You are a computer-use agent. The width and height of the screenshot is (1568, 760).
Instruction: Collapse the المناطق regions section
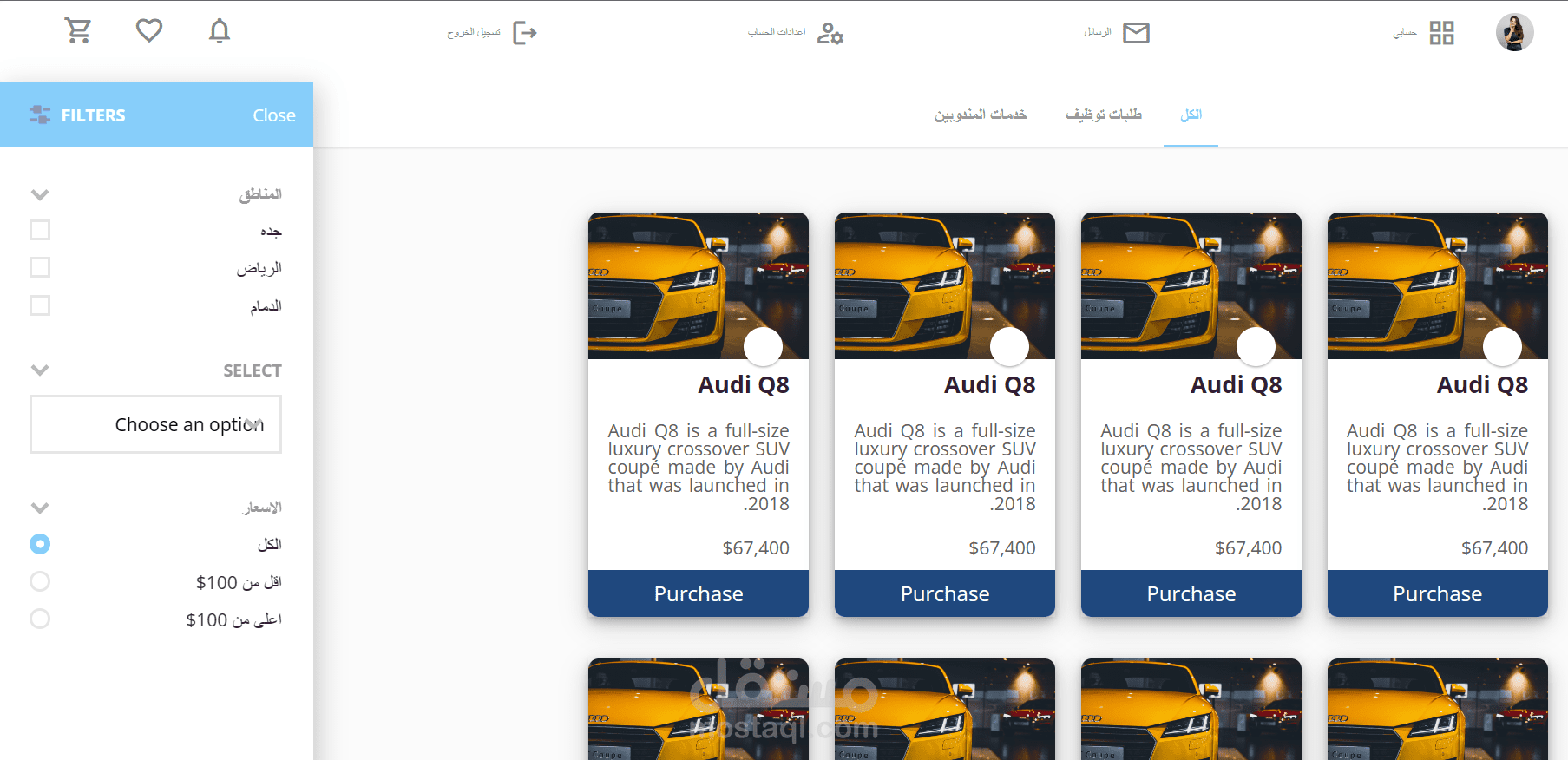pos(40,194)
